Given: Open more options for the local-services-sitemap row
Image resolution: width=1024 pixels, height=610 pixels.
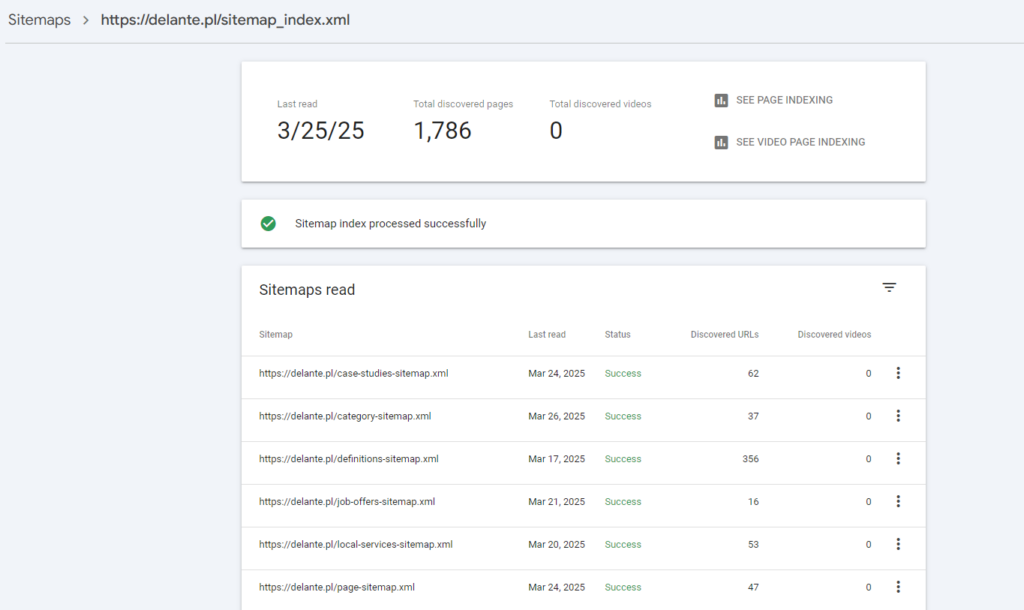Looking at the screenshot, I should point(898,544).
